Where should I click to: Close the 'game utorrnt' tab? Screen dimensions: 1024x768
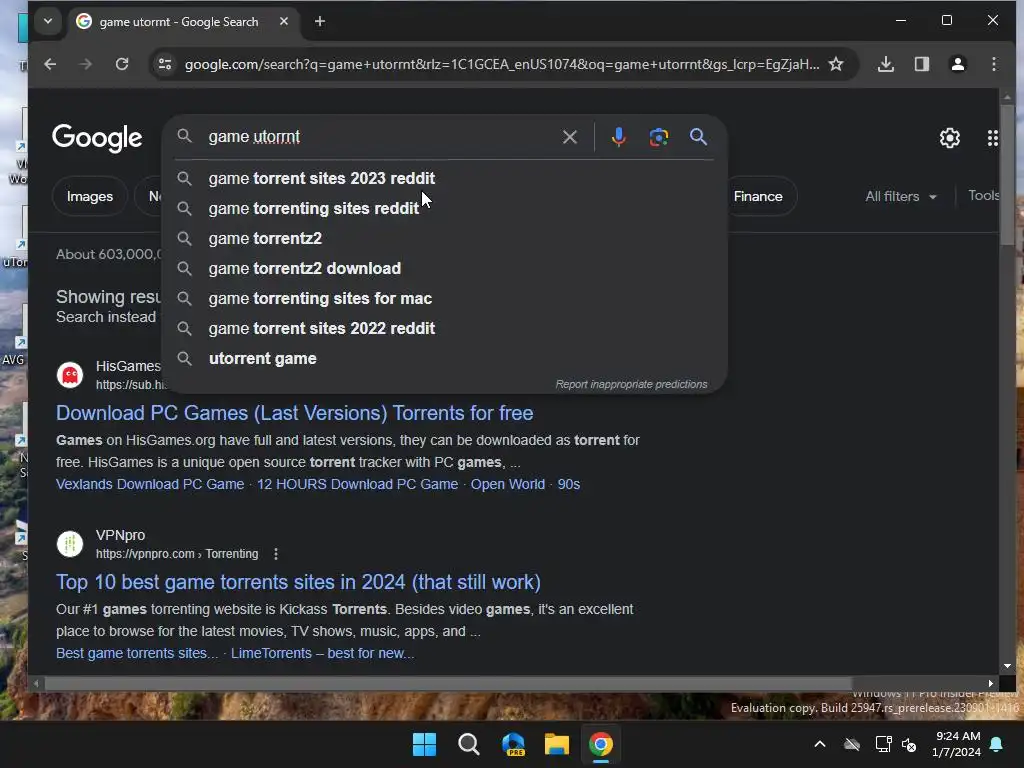coord(283,22)
